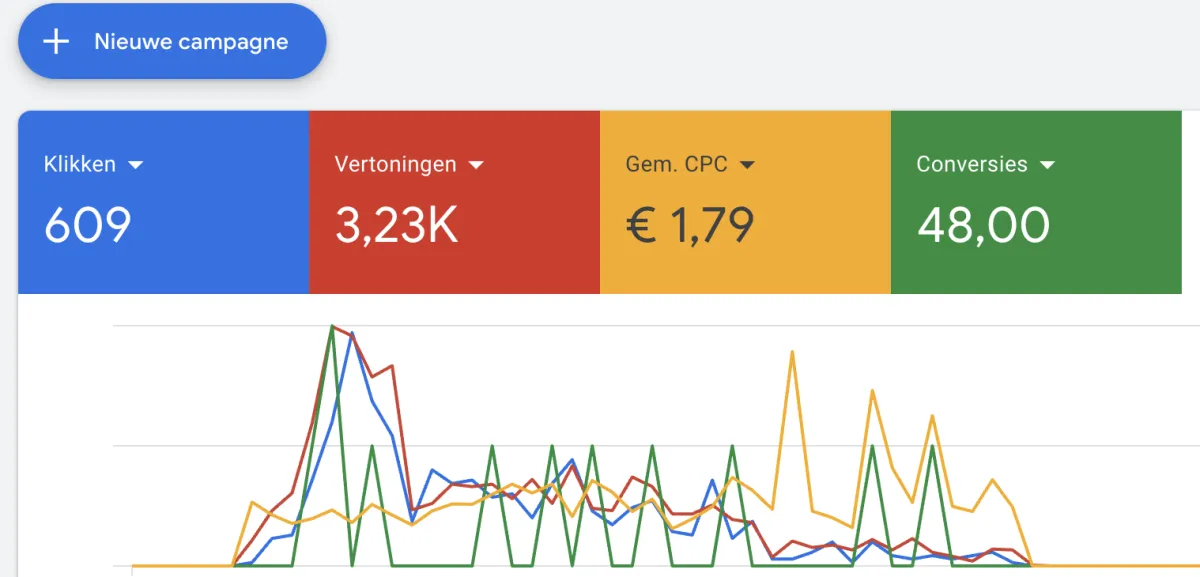
Task: Select the 609 clicks value
Action: (88, 225)
